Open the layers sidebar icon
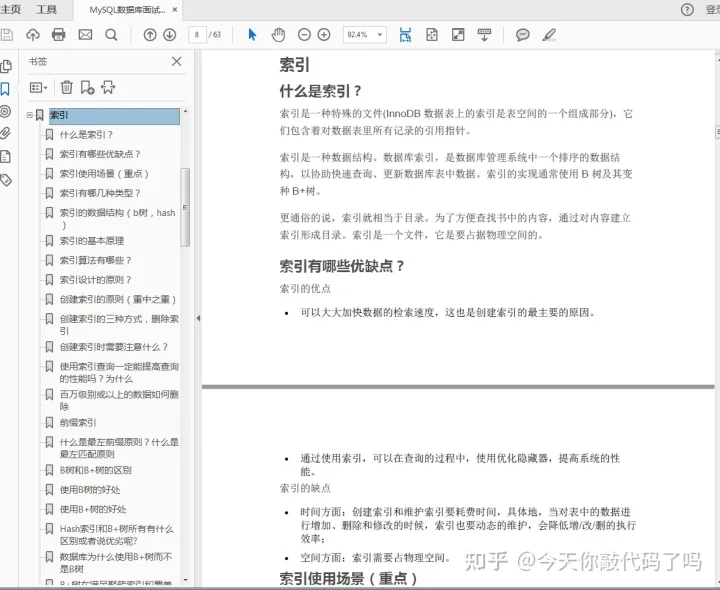Image resolution: width=720 pixels, height=590 pixels. pyautogui.click(x=6, y=111)
